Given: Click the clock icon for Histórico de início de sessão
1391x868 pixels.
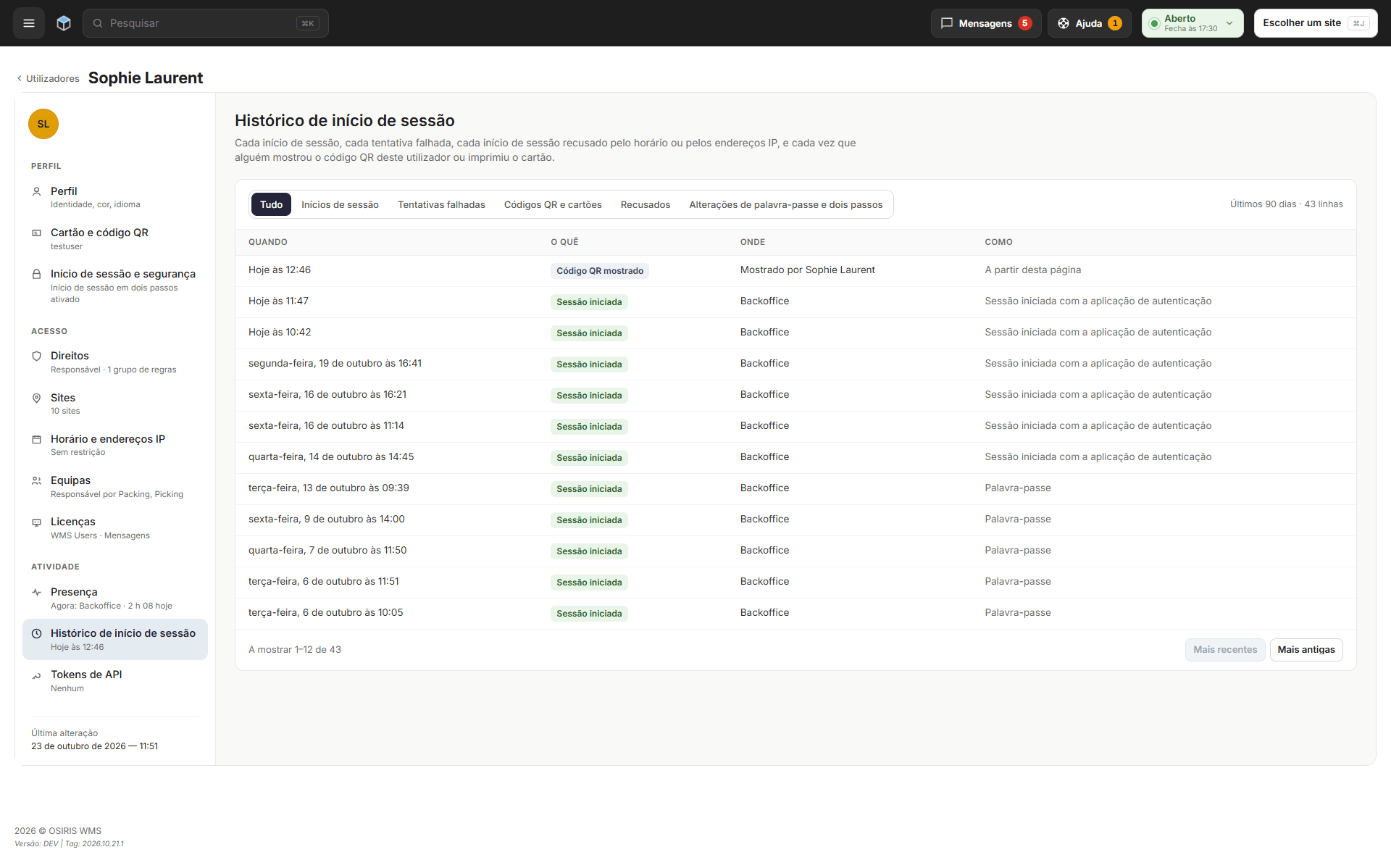Looking at the screenshot, I should click(x=36, y=634).
